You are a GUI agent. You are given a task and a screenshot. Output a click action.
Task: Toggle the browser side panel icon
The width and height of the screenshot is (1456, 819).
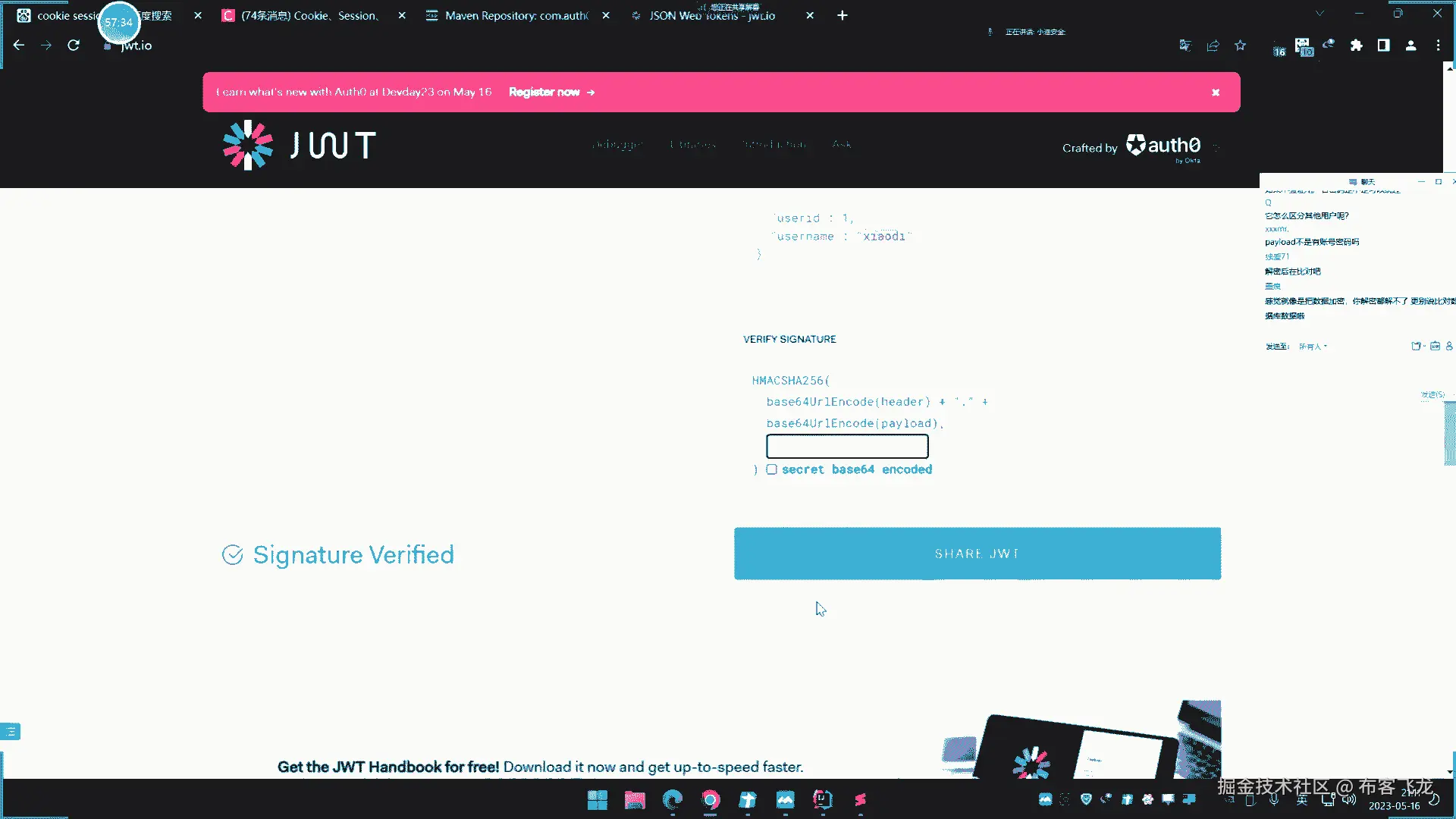[1383, 45]
